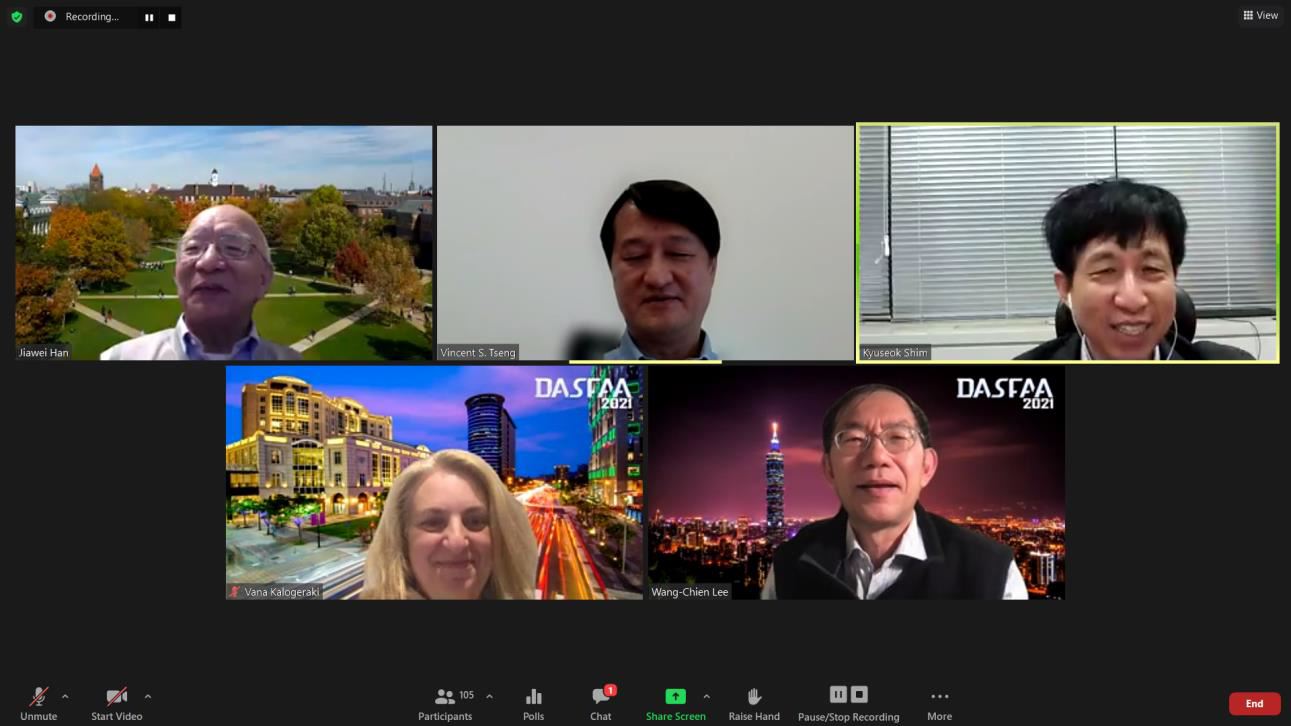Expand the arrow beside Participants
Screen dimensions: 1291x726
[x=489, y=696]
